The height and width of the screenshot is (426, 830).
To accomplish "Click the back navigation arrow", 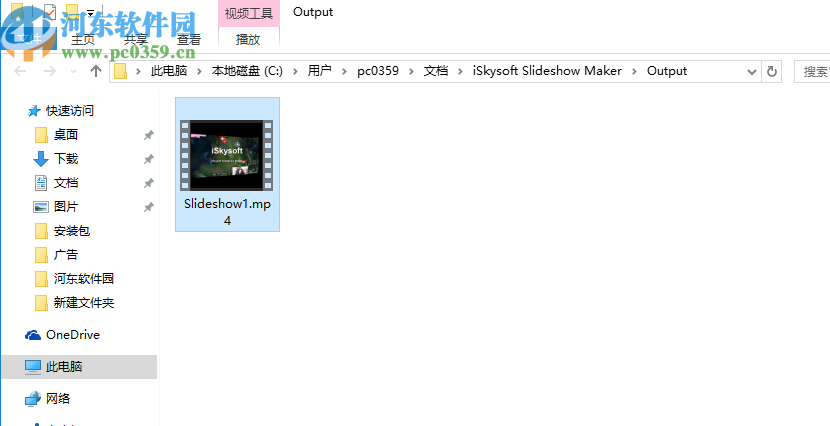I will [20, 71].
